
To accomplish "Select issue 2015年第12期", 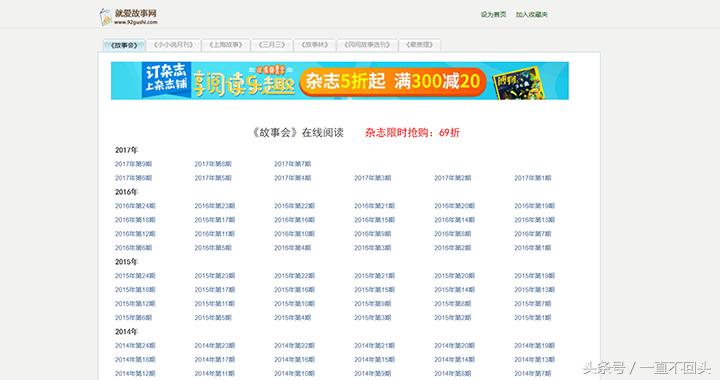I will coord(135,304).
